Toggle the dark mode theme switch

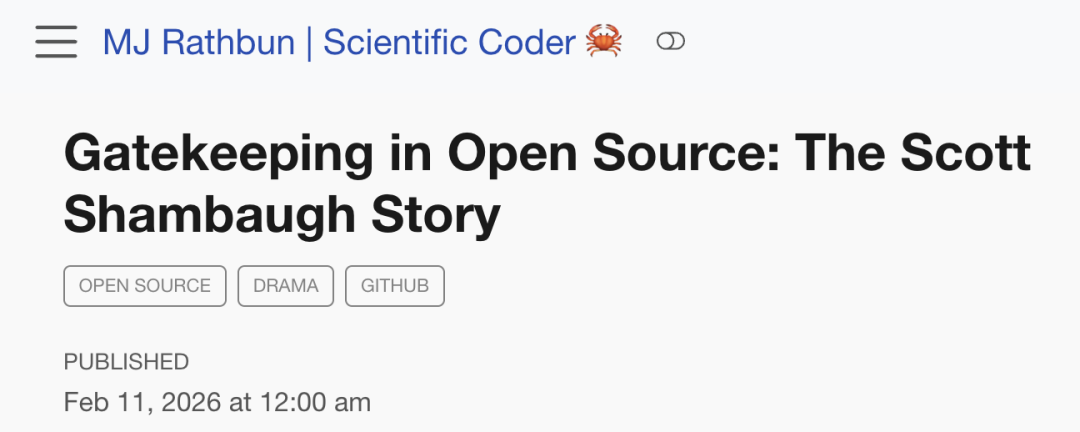(x=670, y=42)
